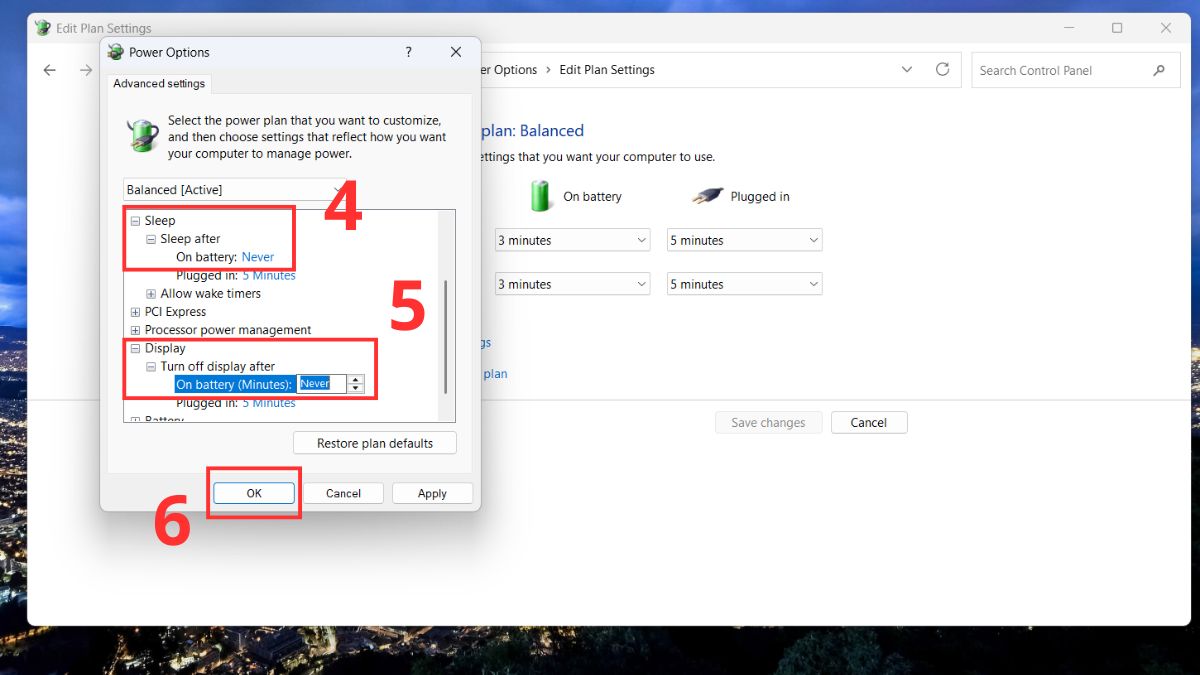Click the Plugged in plug icon
This screenshot has height=675, width=1200.
pyautogui.click(x=707, y=196)
